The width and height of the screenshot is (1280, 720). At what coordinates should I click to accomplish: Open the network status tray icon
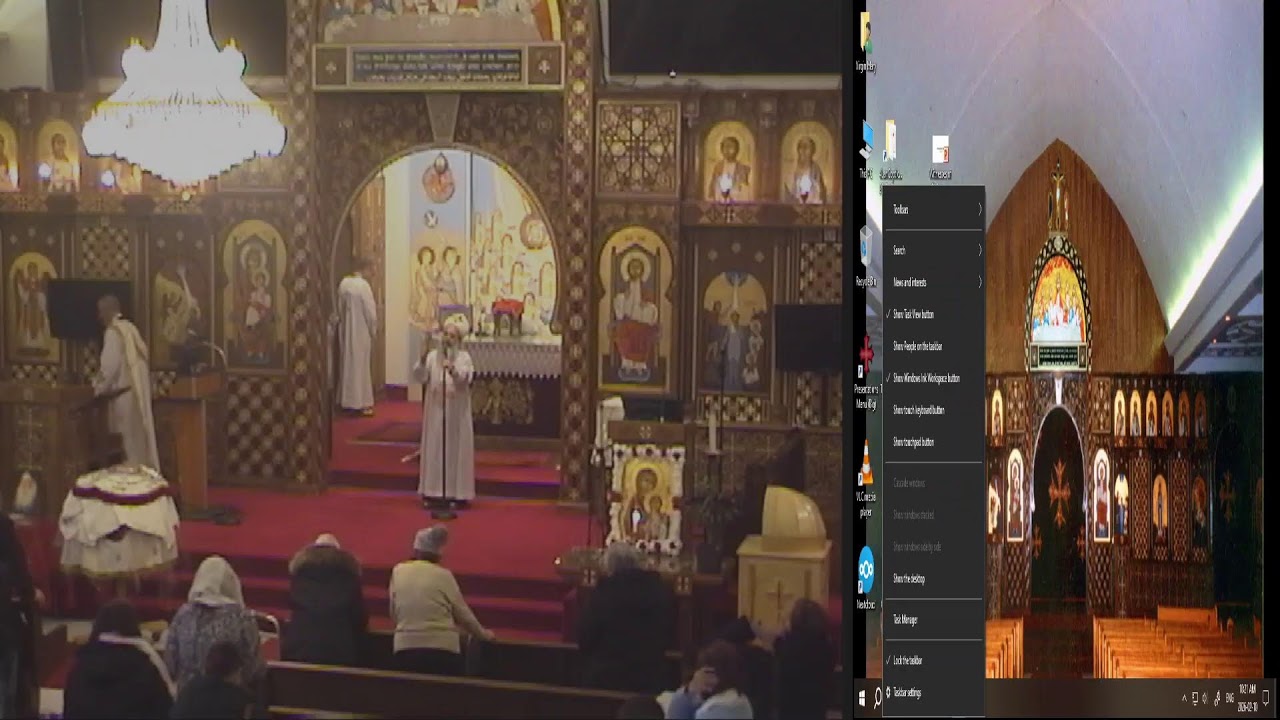click(x=1194, y=697)
